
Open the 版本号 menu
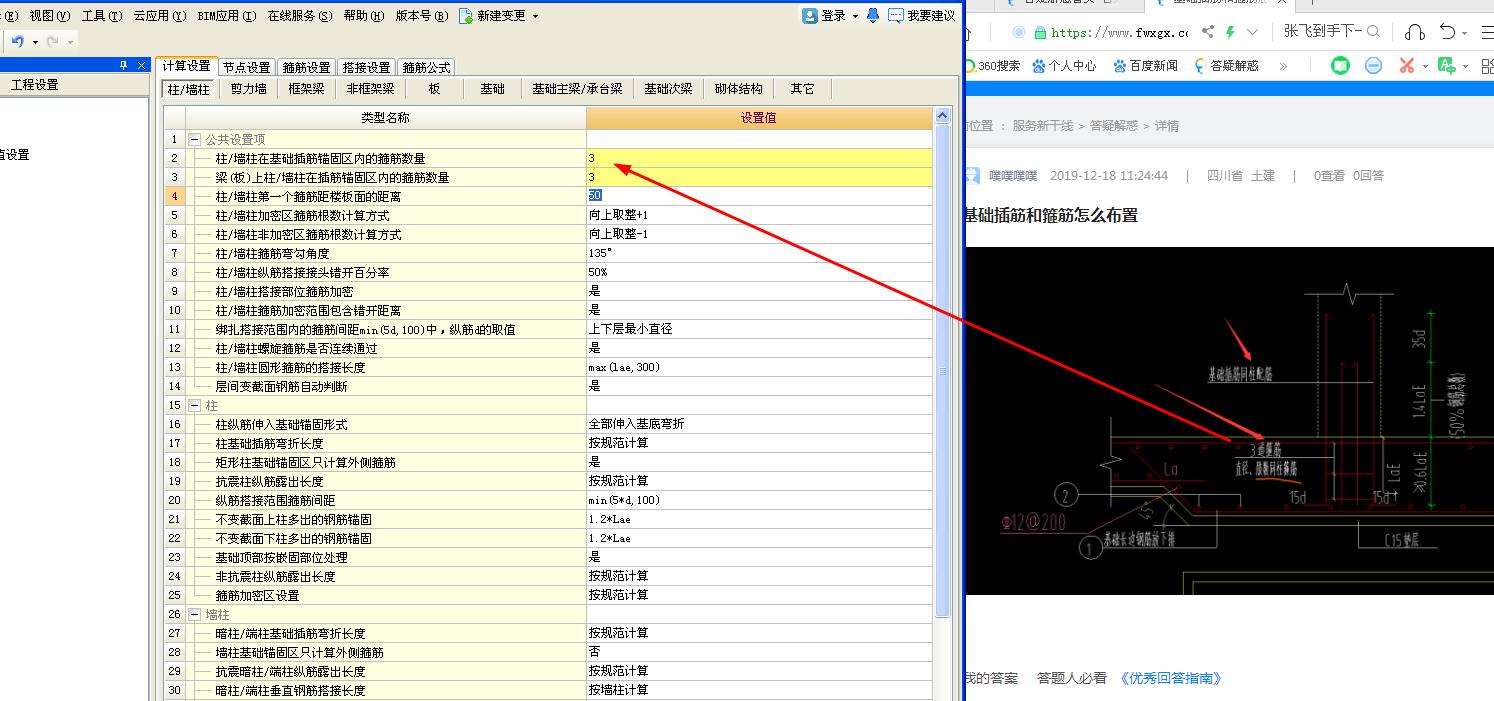pyautogui.click(x=420, y=16)
